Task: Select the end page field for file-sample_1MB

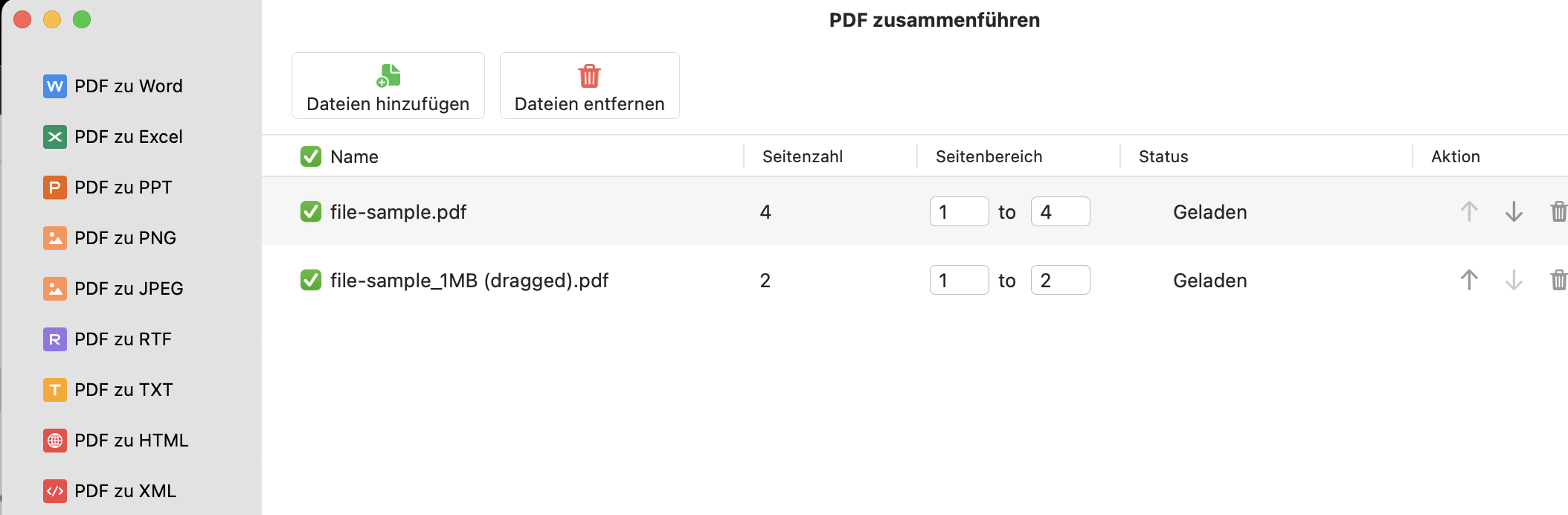Action: 1061,281
